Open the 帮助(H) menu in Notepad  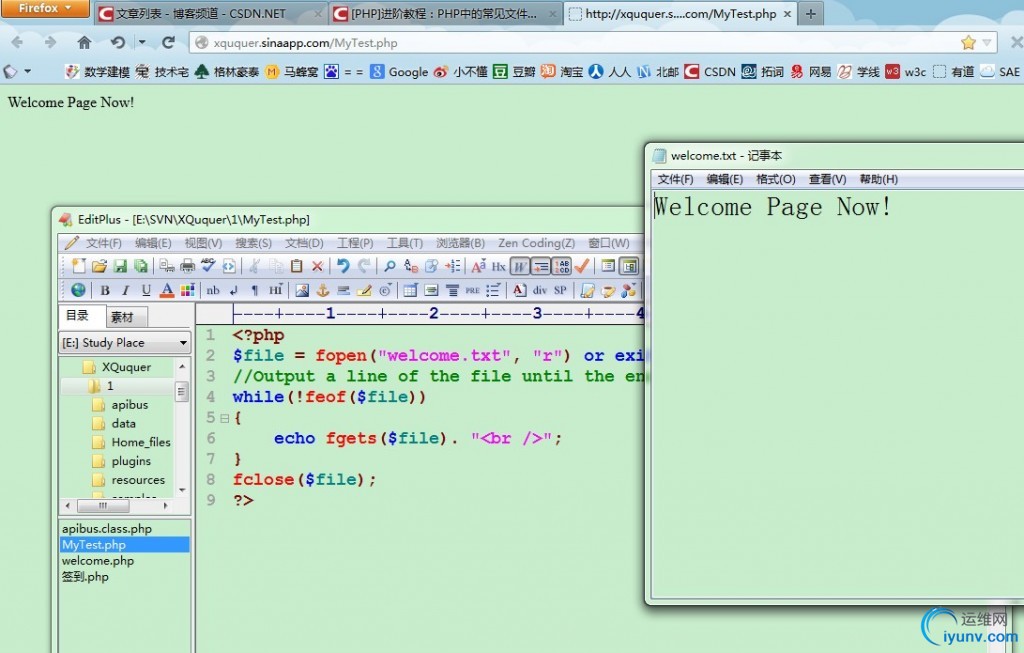[x=878, y=179]
